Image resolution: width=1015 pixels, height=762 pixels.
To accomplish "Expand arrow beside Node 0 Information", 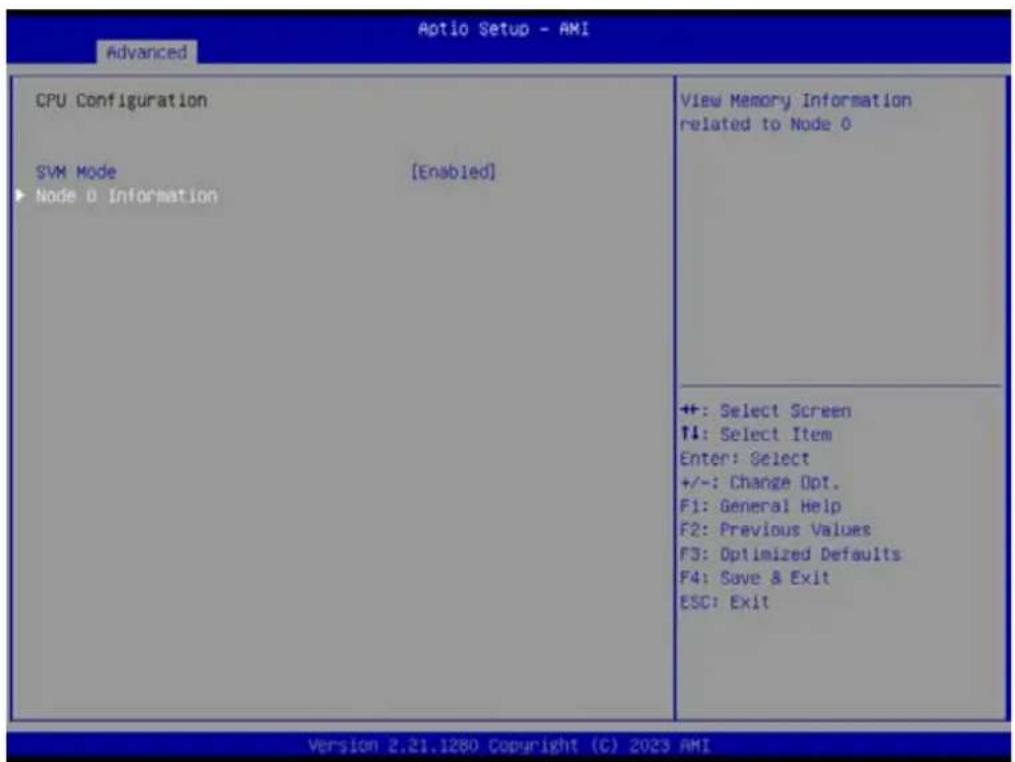I will (20, 196).
